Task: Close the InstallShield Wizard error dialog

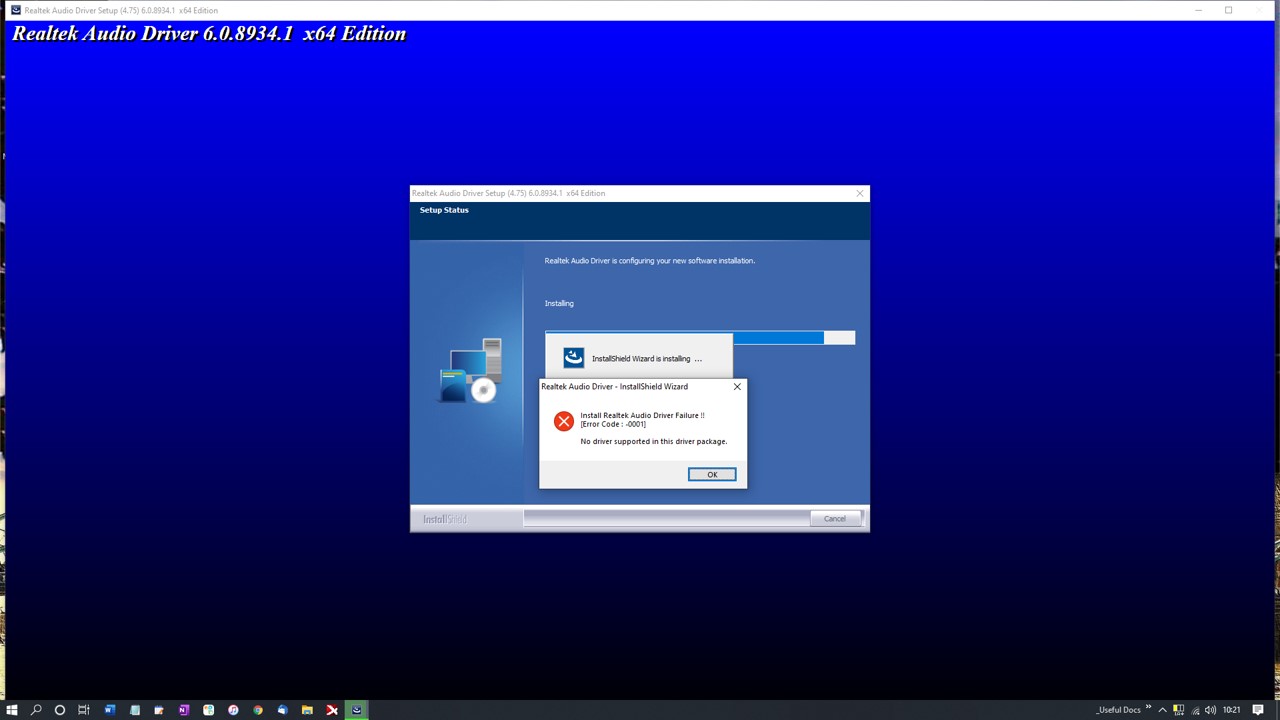Action: (737, 387)
